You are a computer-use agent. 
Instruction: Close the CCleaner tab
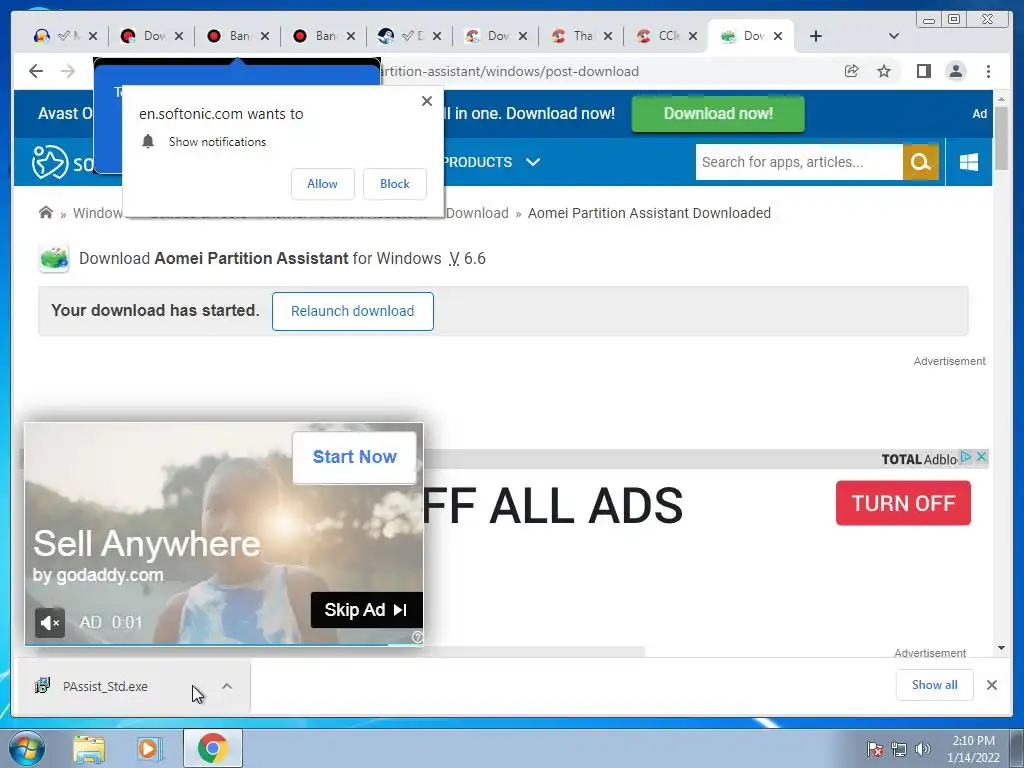[x=693, y=36]
